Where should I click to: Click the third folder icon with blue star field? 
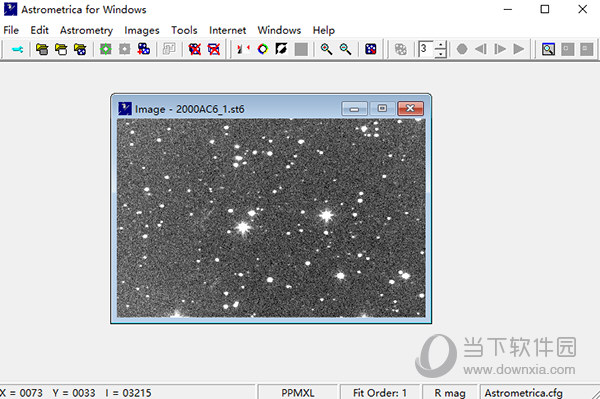click(80, 49)
